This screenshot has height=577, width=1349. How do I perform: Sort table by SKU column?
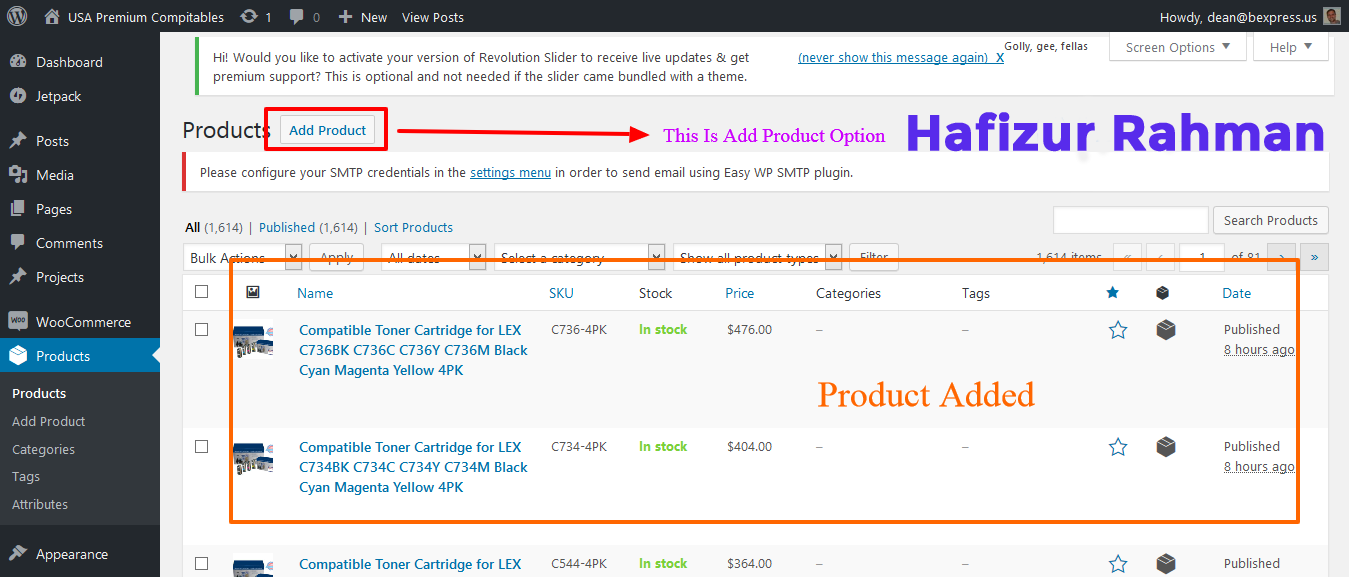pyautogui.click(x=561, y=293)
